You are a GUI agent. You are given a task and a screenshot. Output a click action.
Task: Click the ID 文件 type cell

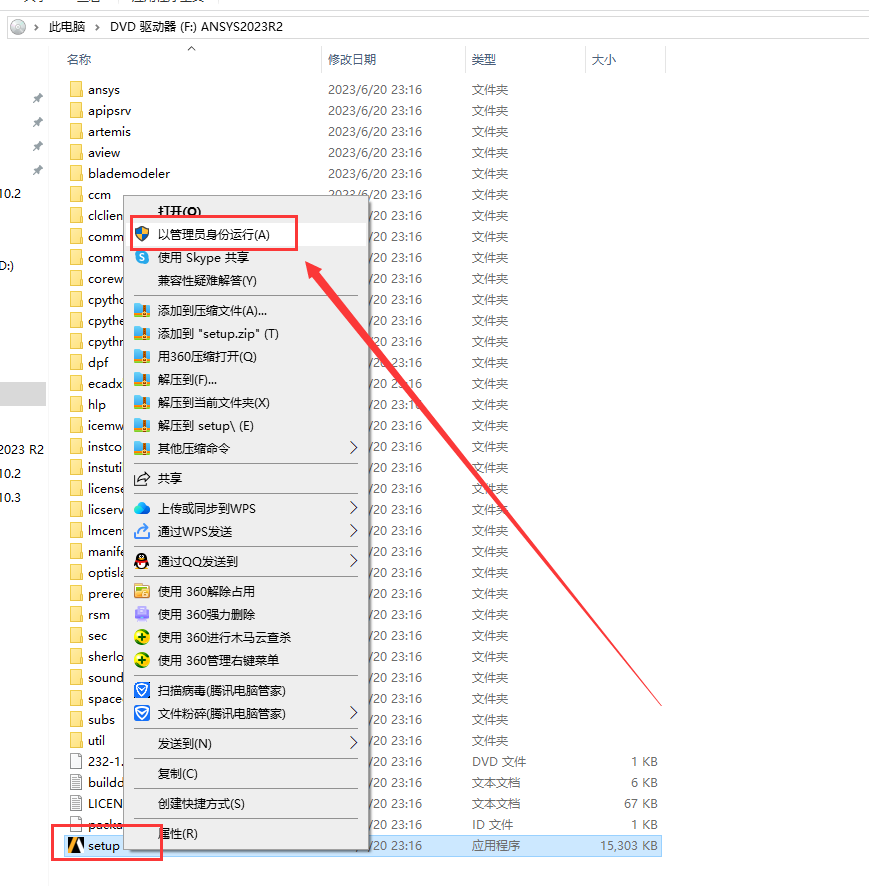click(492, 824)
